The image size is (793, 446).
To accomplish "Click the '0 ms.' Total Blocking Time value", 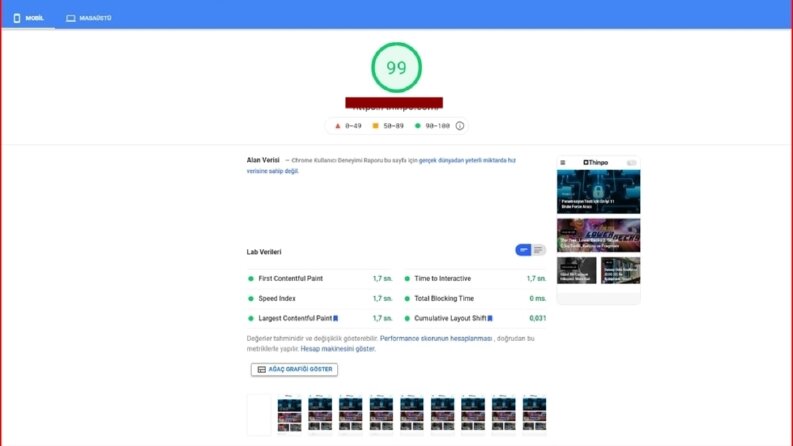I will point(538,299).
